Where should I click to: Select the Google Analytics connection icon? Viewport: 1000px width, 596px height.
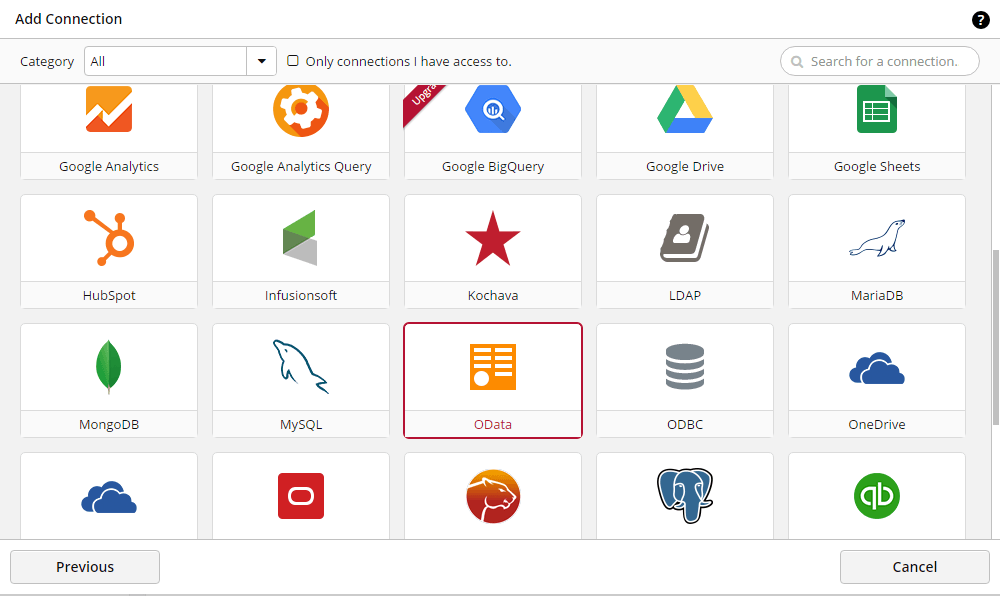(109, 109)
